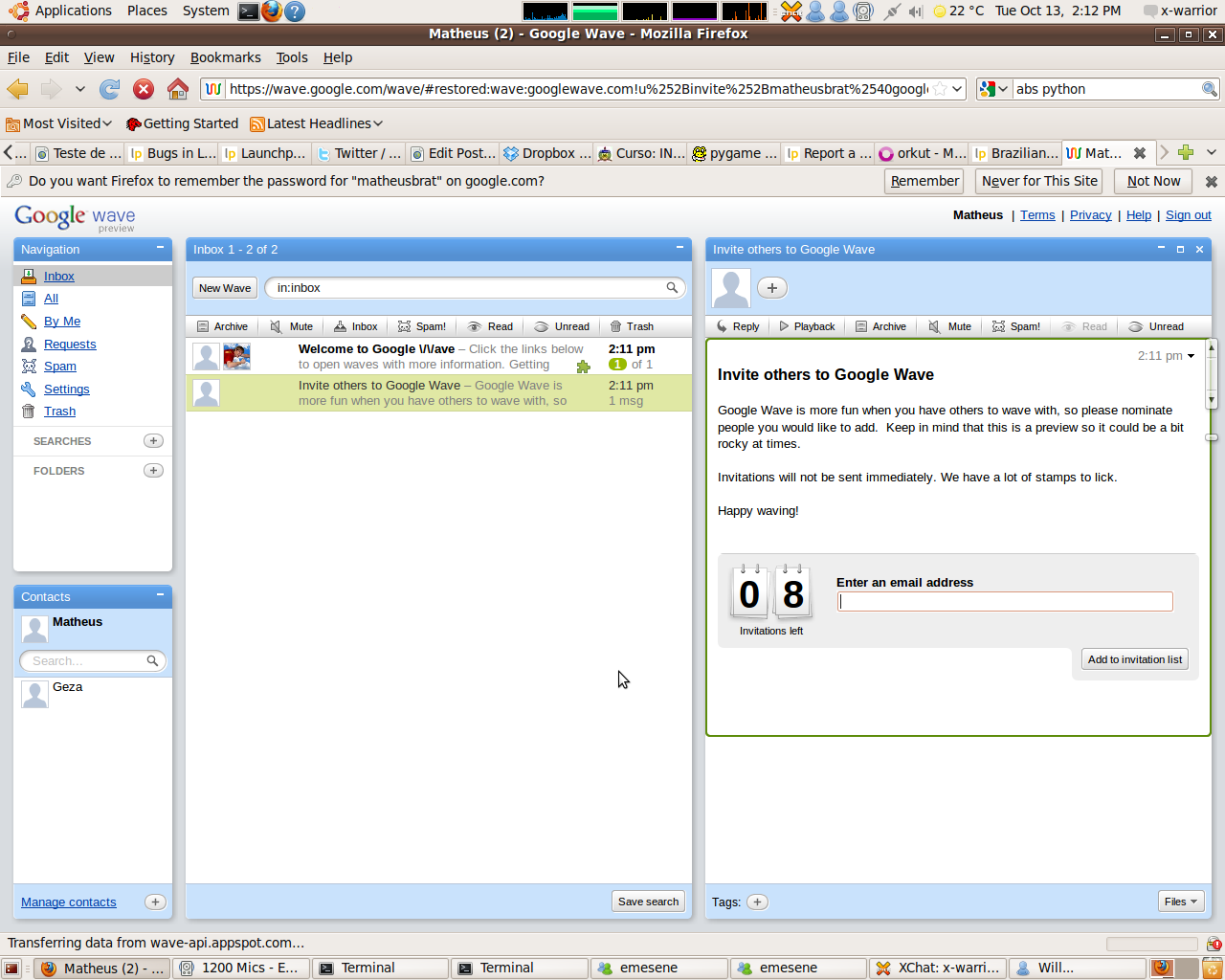Viewport: 1225px width, 980px height.
Task: Open Firefox launcher in top panel
Action: coord(272,11)
